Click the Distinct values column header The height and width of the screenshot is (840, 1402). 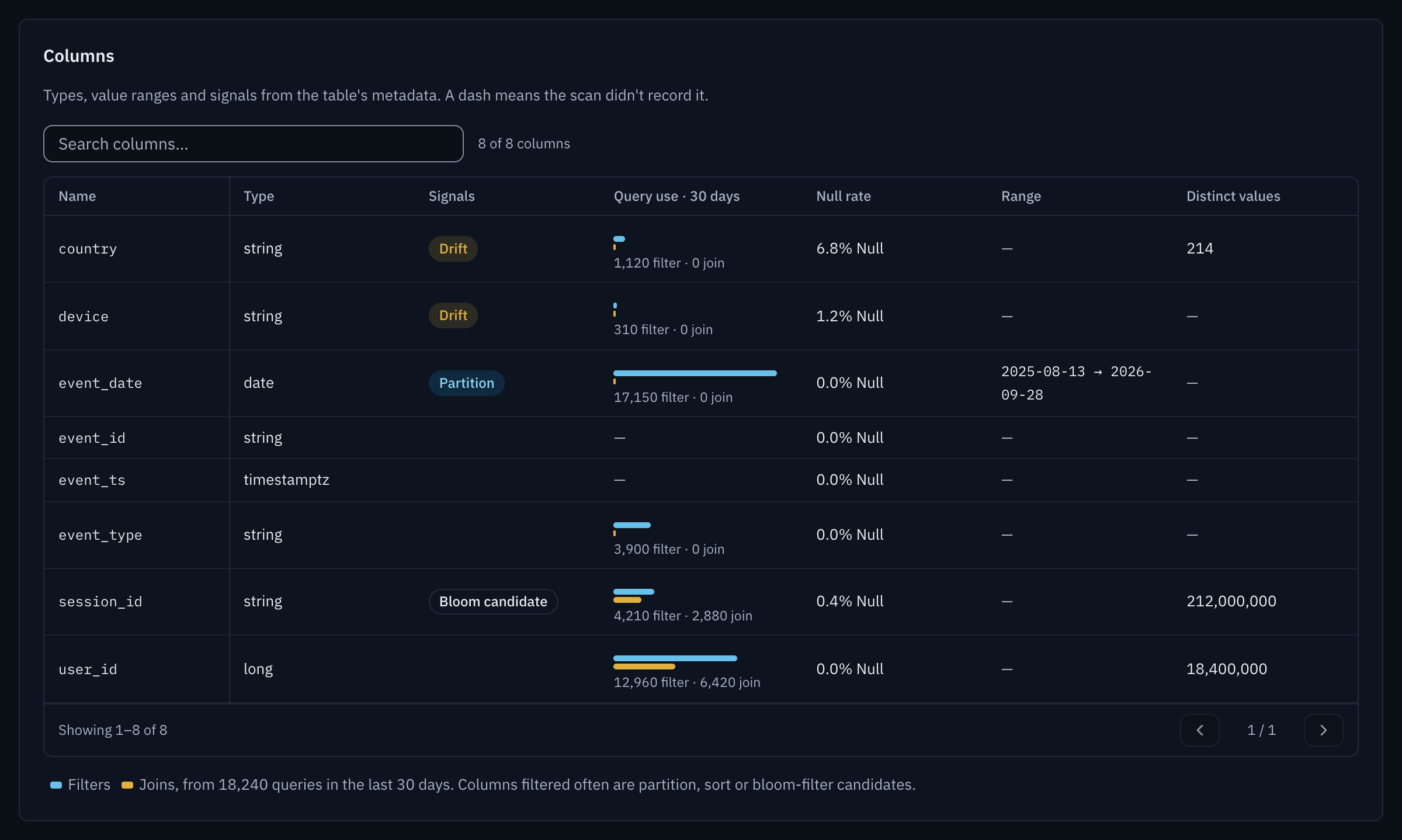(1233, 196)
